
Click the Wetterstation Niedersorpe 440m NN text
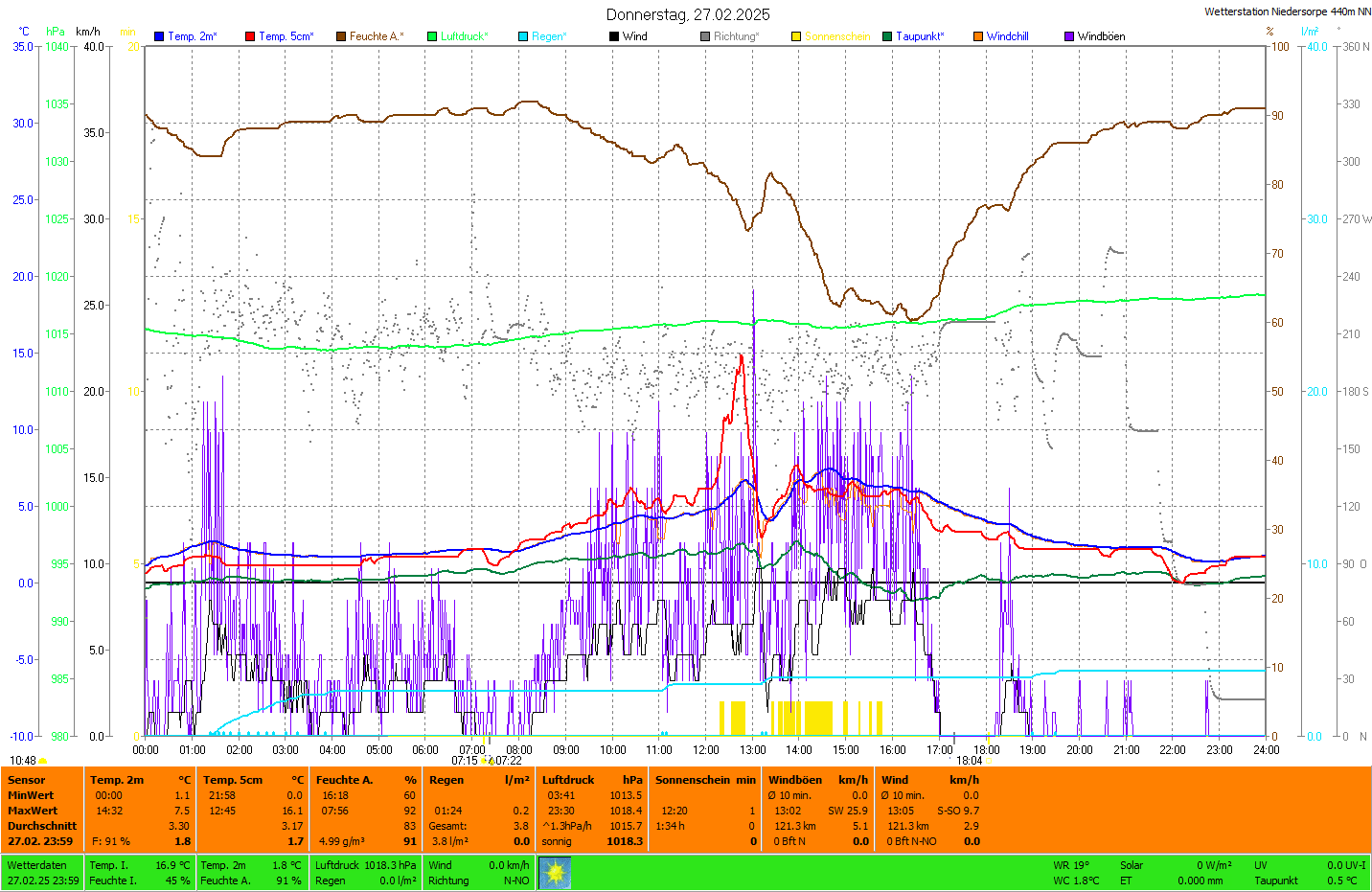pos(1287,11)
